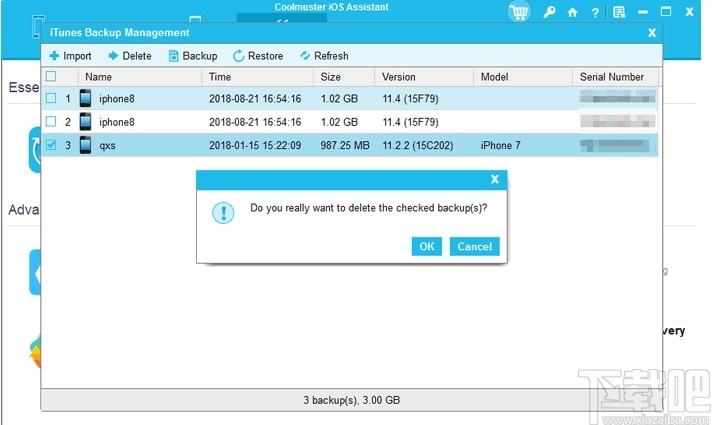Check the box for backup row 2

51,121
